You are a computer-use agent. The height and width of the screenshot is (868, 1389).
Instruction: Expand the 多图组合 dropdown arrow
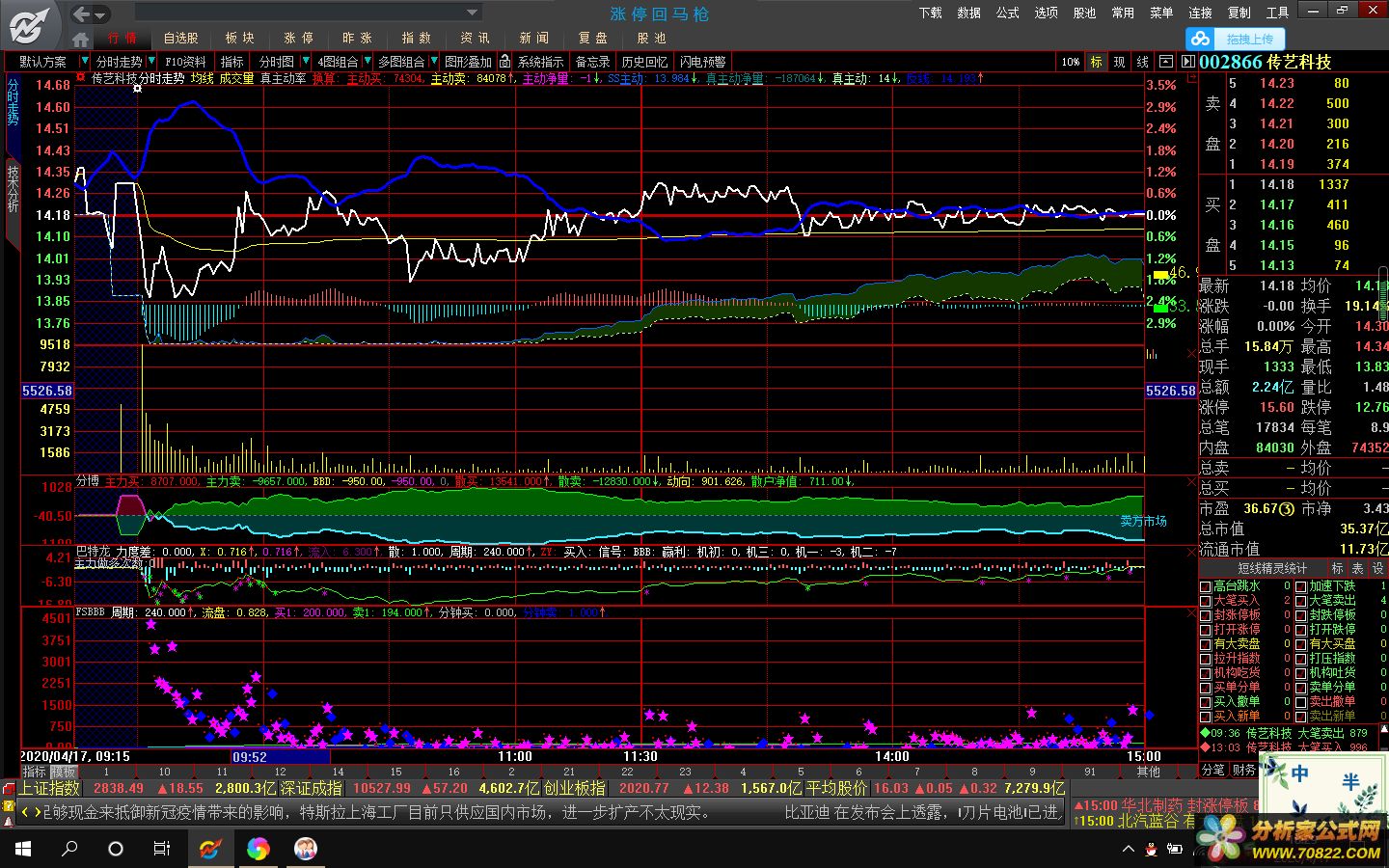[434, 61]
